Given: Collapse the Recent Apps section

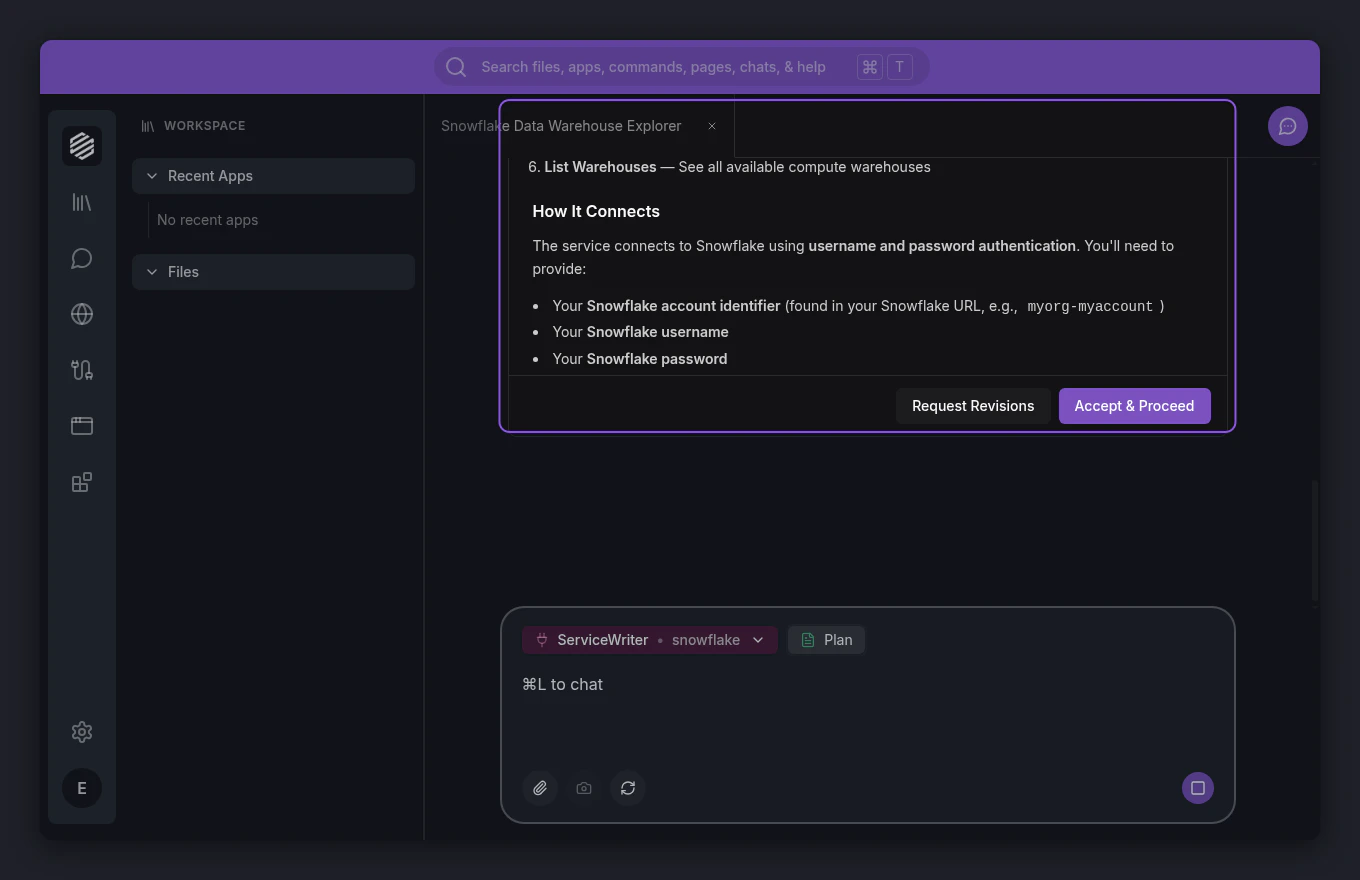Looking at the screenshot, I should [273, 176].
